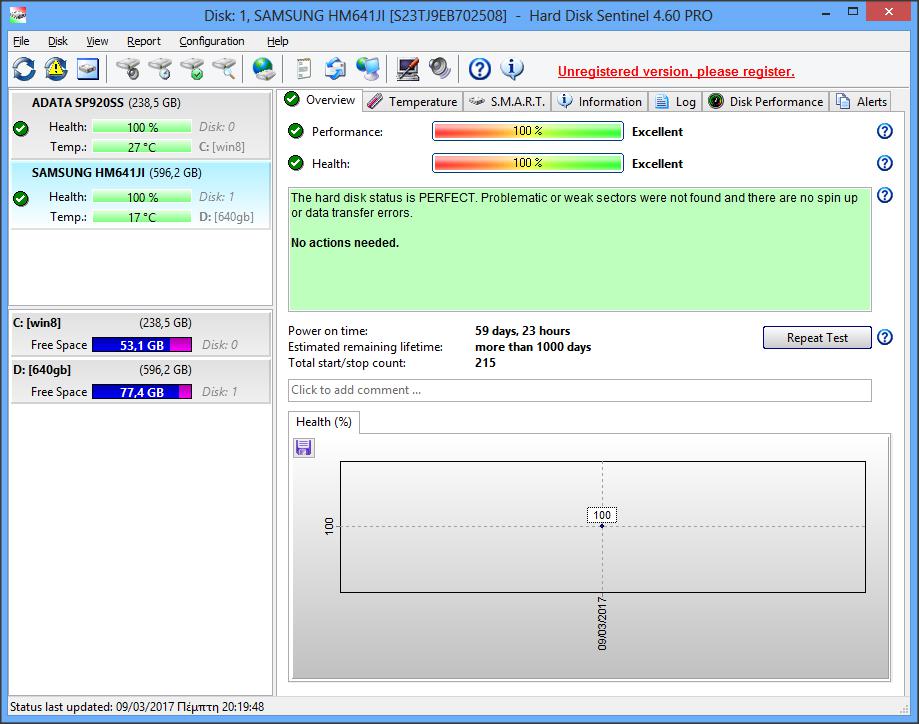
Task: Click the ADATA Health 100 % bar
Action: click(142, 127)
